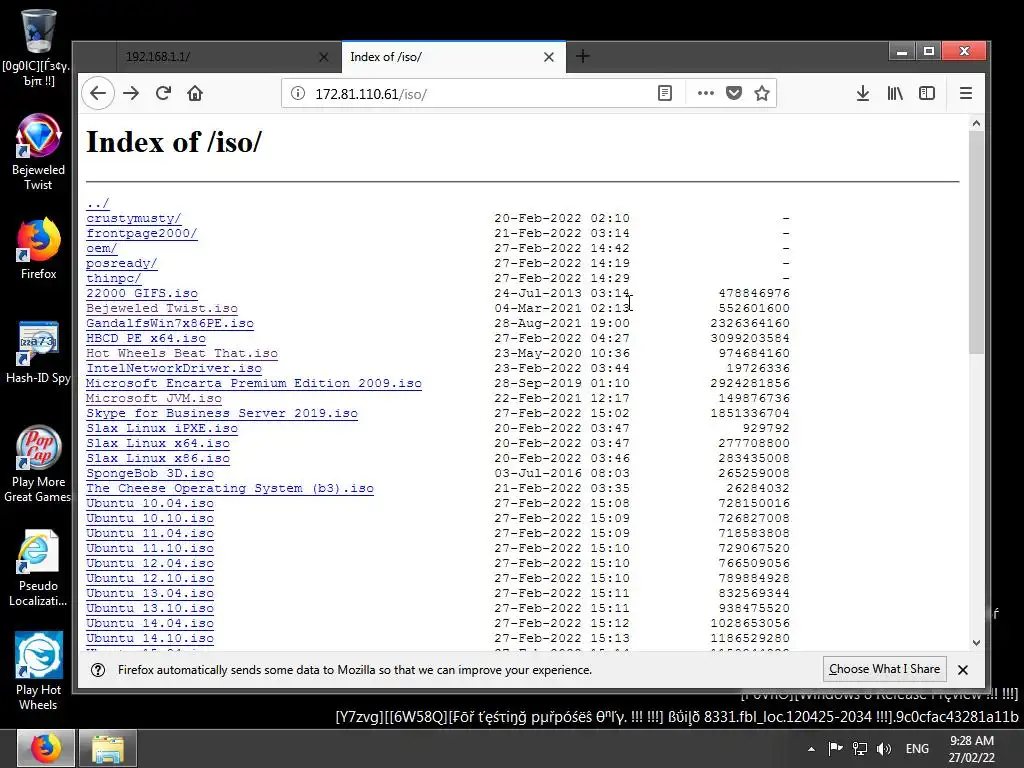Open the Firefox Home page icon
This screenshot has width=1024, height=768.
tap(195, 93)
